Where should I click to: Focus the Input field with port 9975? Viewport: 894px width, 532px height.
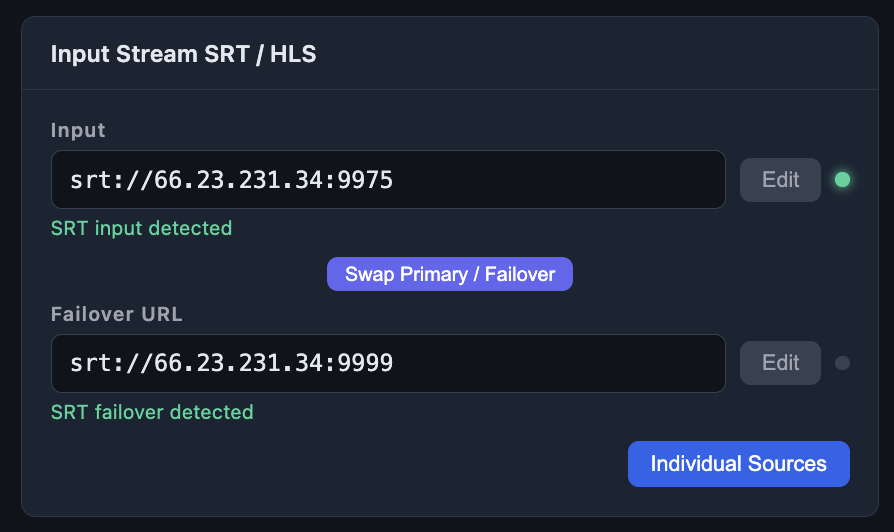388,180
